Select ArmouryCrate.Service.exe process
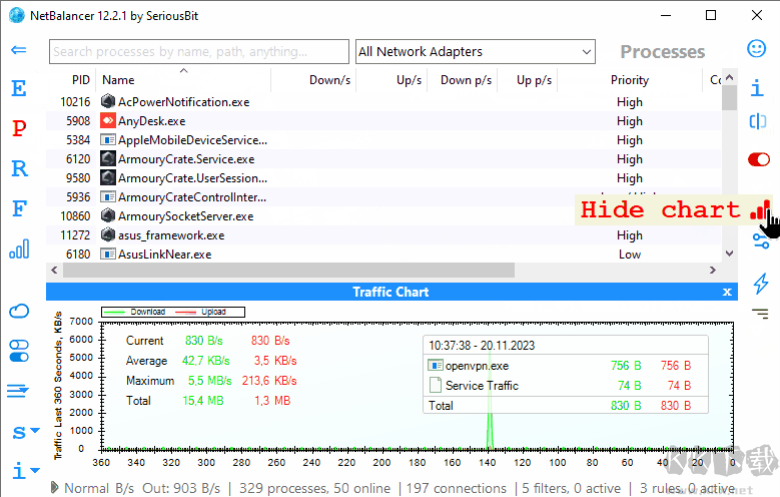The image size is (780, 497). coord(384,159)
